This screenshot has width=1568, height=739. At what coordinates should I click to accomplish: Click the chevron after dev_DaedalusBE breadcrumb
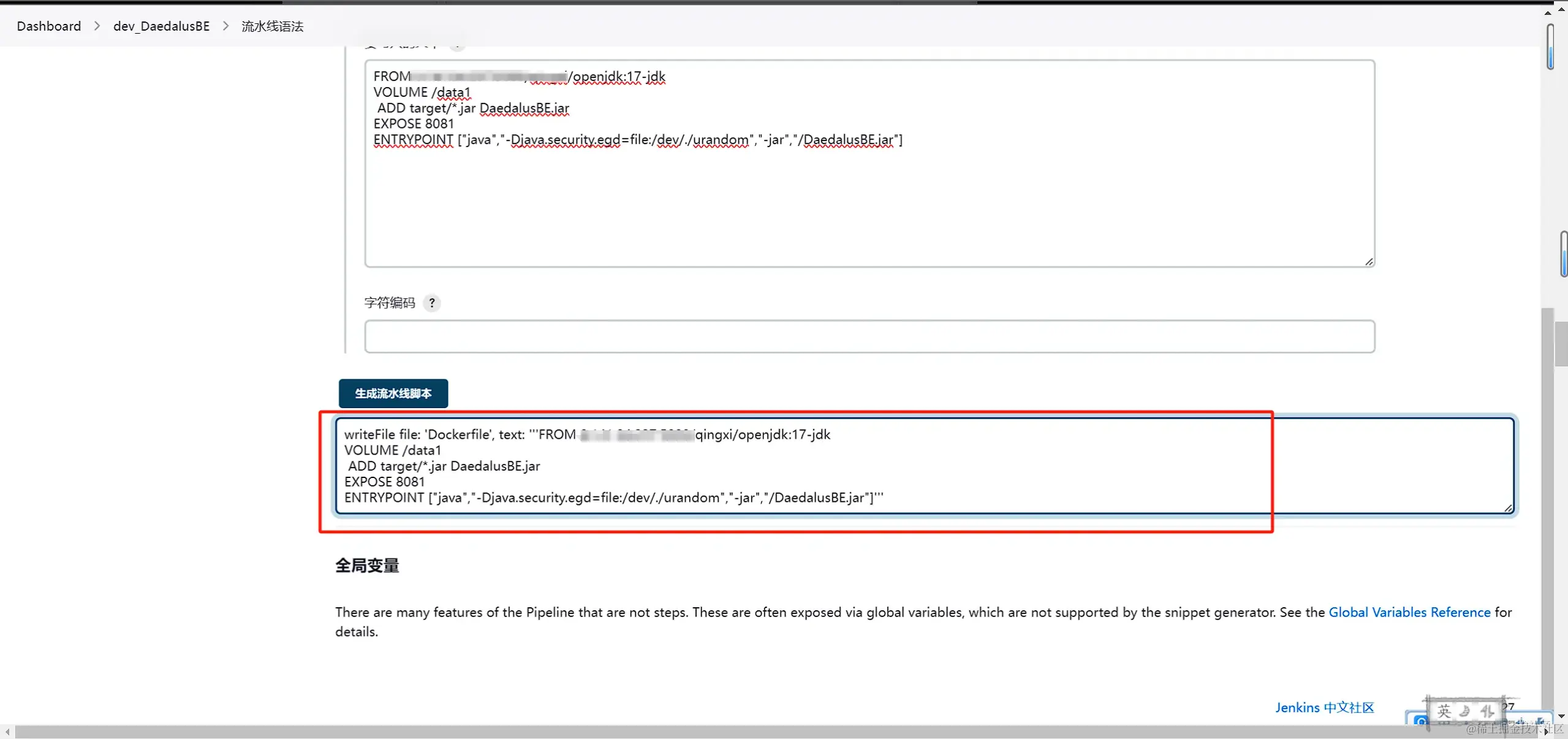(225, 26)
